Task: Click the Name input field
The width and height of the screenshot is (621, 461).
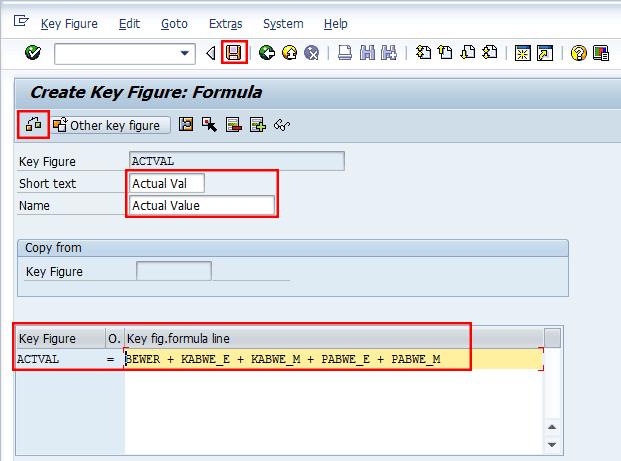Action: pyautogui.click(x=202, y=205)
